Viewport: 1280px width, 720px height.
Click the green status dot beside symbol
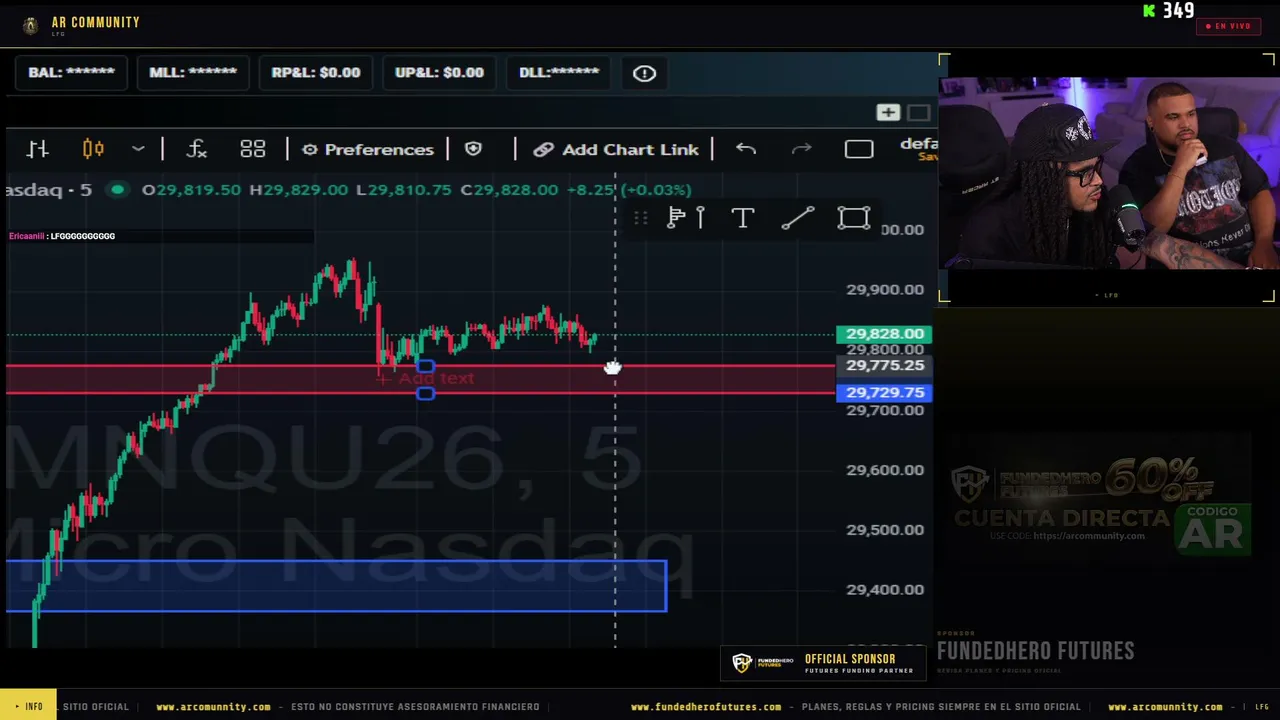(x=118, y=189)
